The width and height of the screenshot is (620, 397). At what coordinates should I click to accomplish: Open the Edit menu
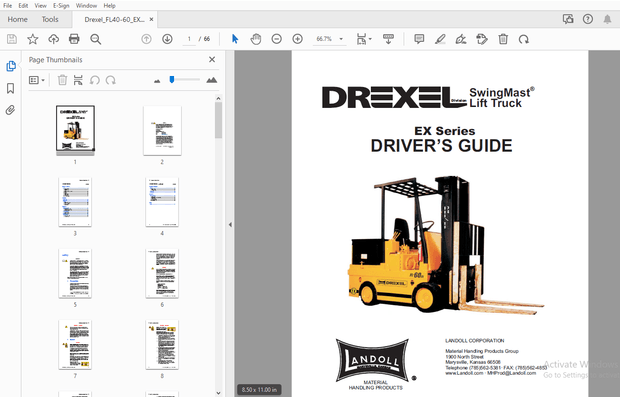coord(23,6)
